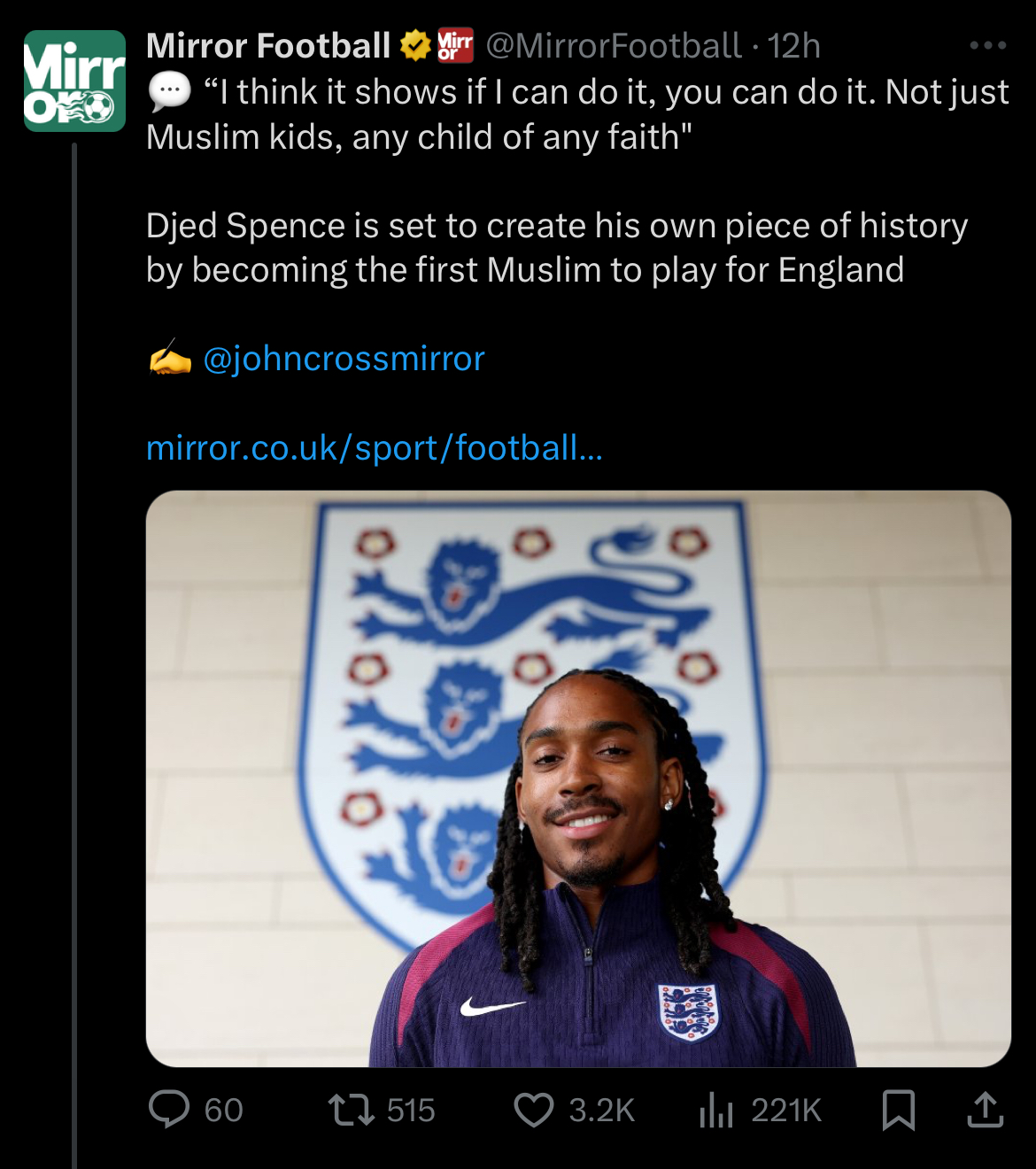
Task: Click the gold verified badge
Action: tap(415, 45)
